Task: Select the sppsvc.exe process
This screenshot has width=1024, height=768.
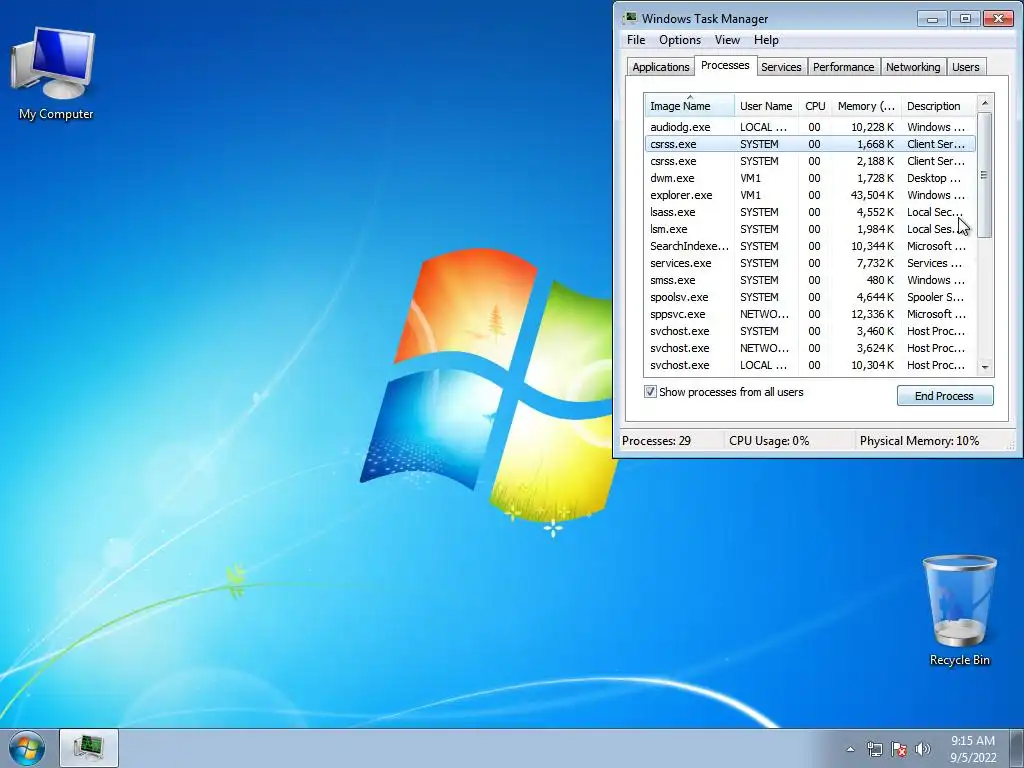Action: [x=810, y=313]
